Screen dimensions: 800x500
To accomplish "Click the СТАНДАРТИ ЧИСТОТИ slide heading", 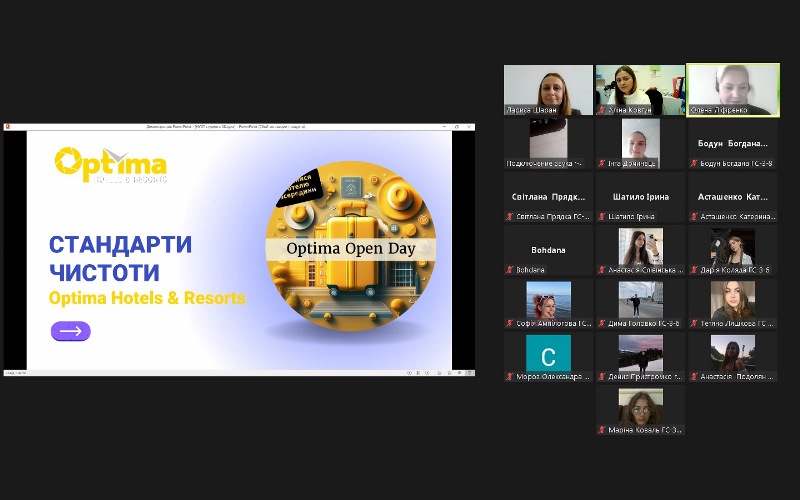I will click(120, 258).
